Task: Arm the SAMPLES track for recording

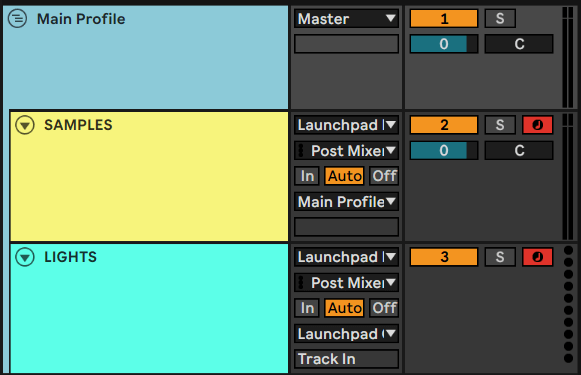Action: [537, 125]
